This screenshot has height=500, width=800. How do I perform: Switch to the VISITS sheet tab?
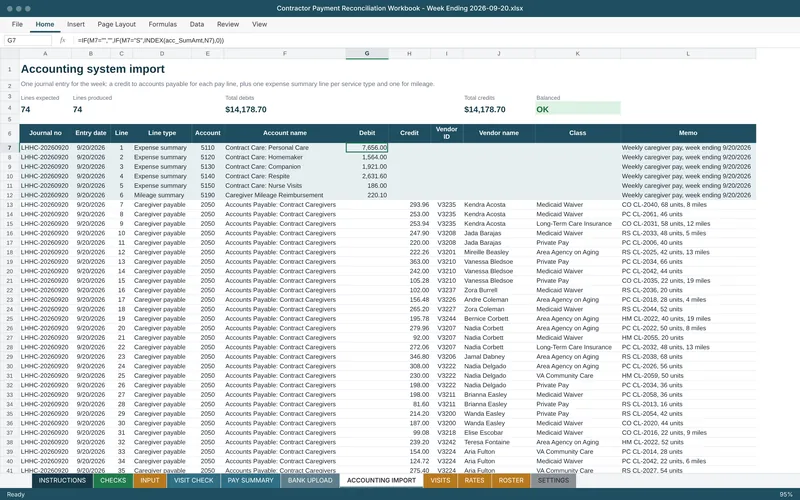pos(440,481)
